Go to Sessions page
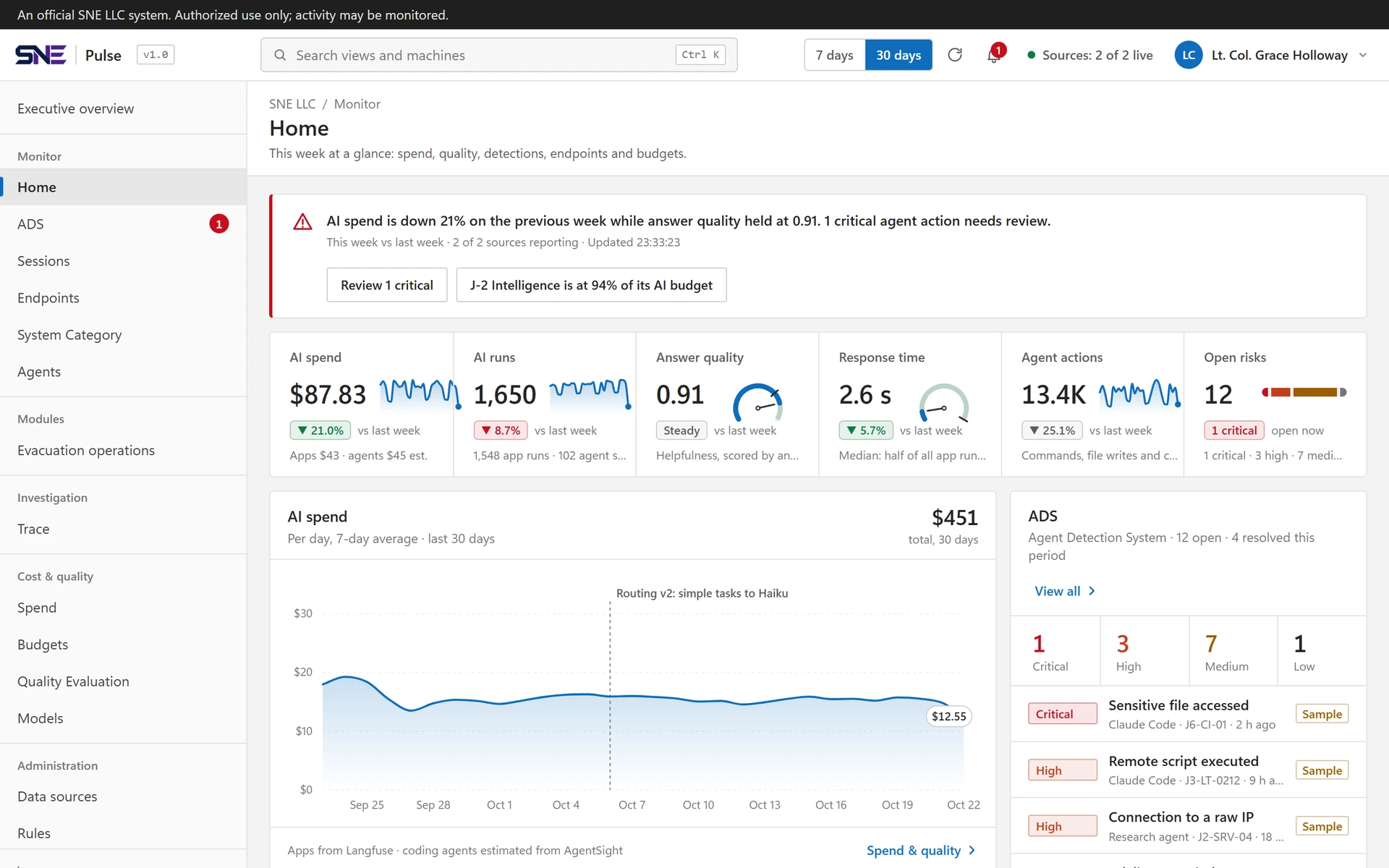The width and height of the screenshot is (1389, 868). (124, 261)
